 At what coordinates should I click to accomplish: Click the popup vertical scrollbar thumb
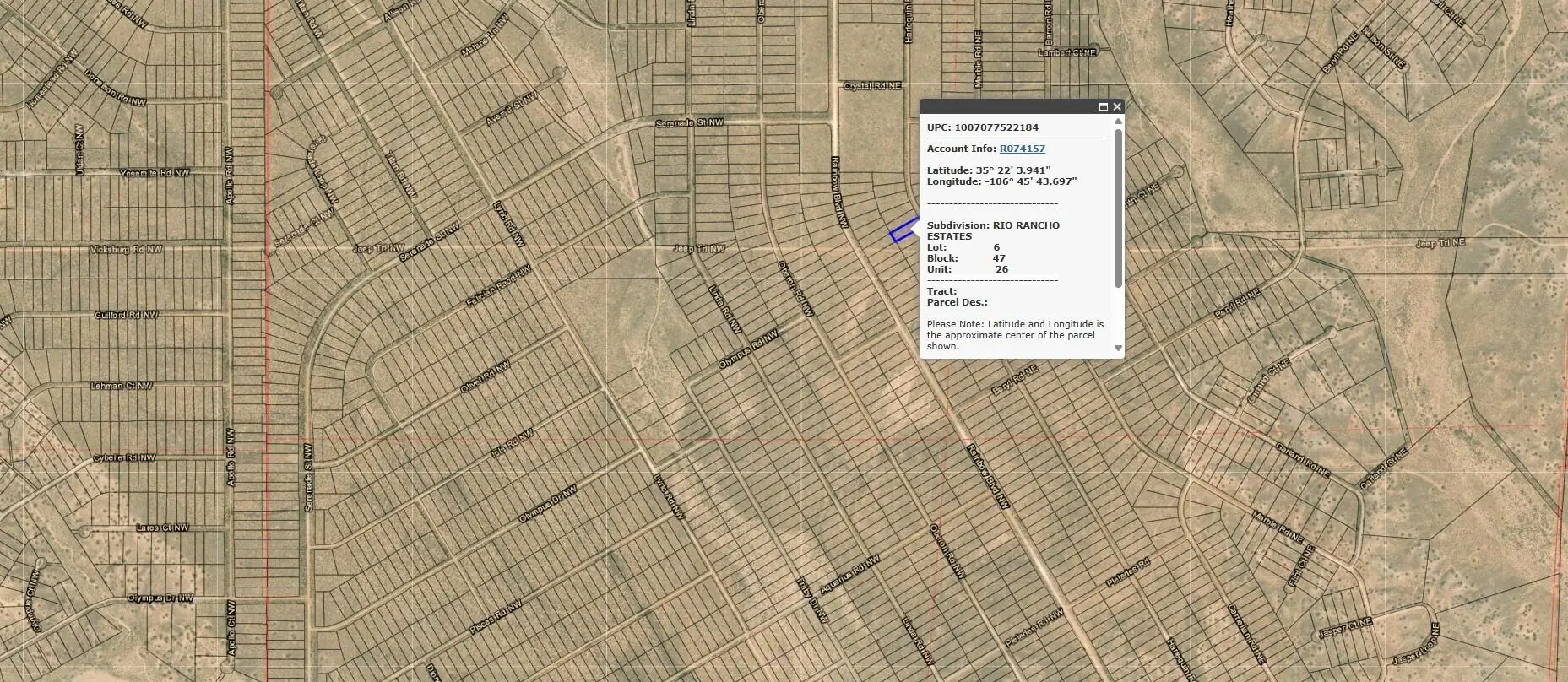click(x=1118, y=208)
